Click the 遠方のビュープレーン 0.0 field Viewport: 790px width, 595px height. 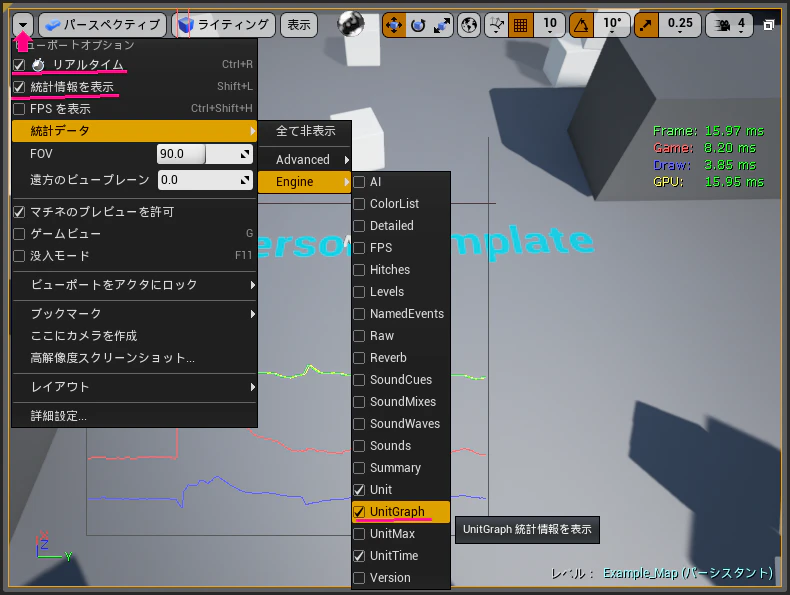tap(205, 180)
